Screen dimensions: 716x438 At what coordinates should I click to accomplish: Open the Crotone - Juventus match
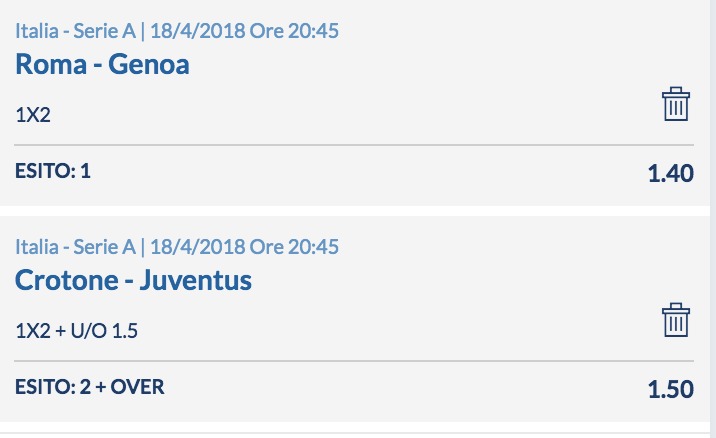[133, 280]
